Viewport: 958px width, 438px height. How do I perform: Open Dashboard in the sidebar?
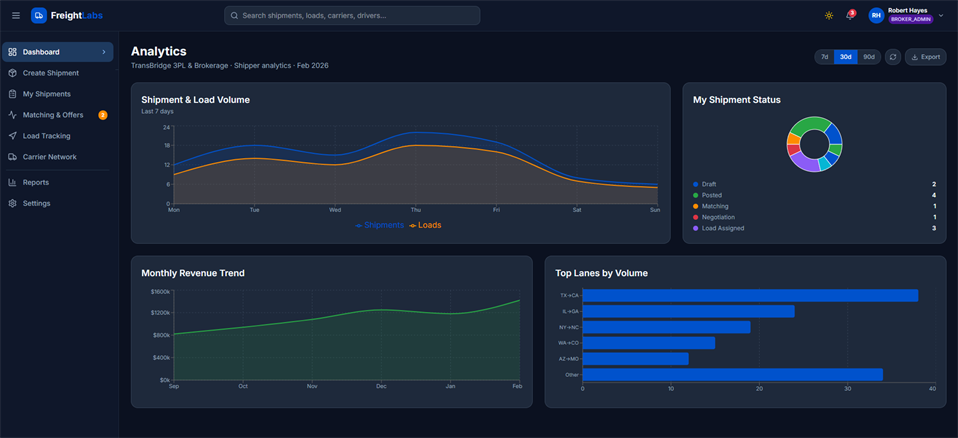(57, 52)
